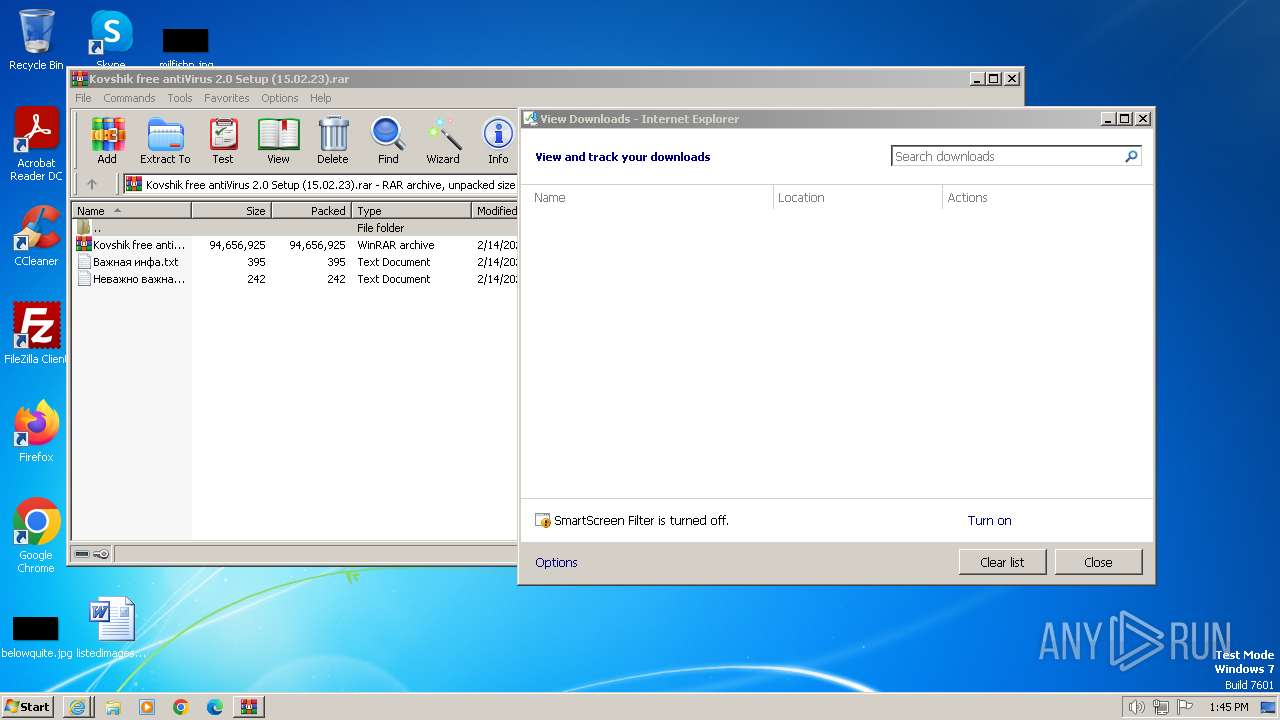Open the Options menu in WinRAR
1280x720 pixels.
280,98
